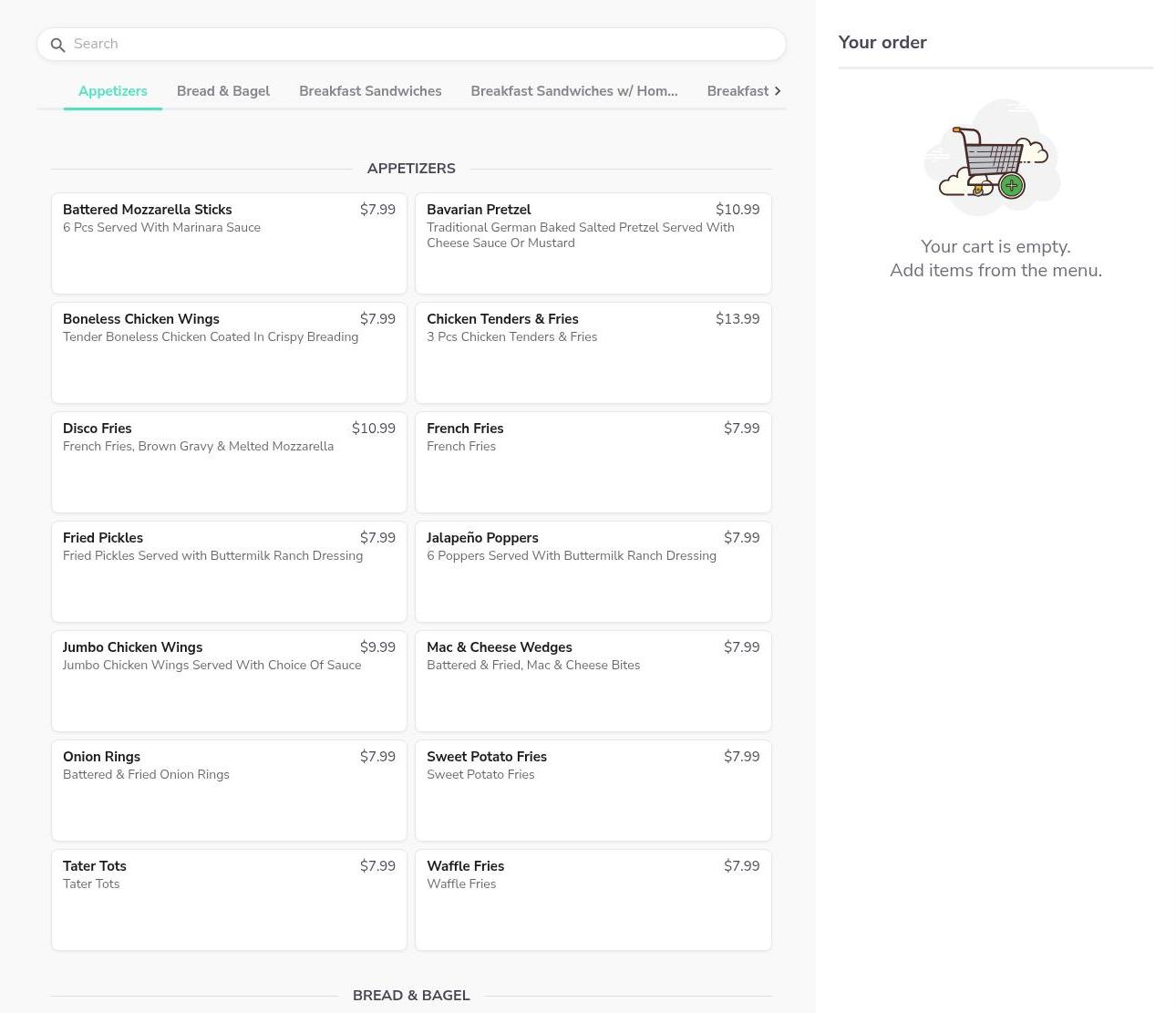Click the empty cart illustration
Viewport: 1176px width, 1013px height.
[x=993, y=159]
